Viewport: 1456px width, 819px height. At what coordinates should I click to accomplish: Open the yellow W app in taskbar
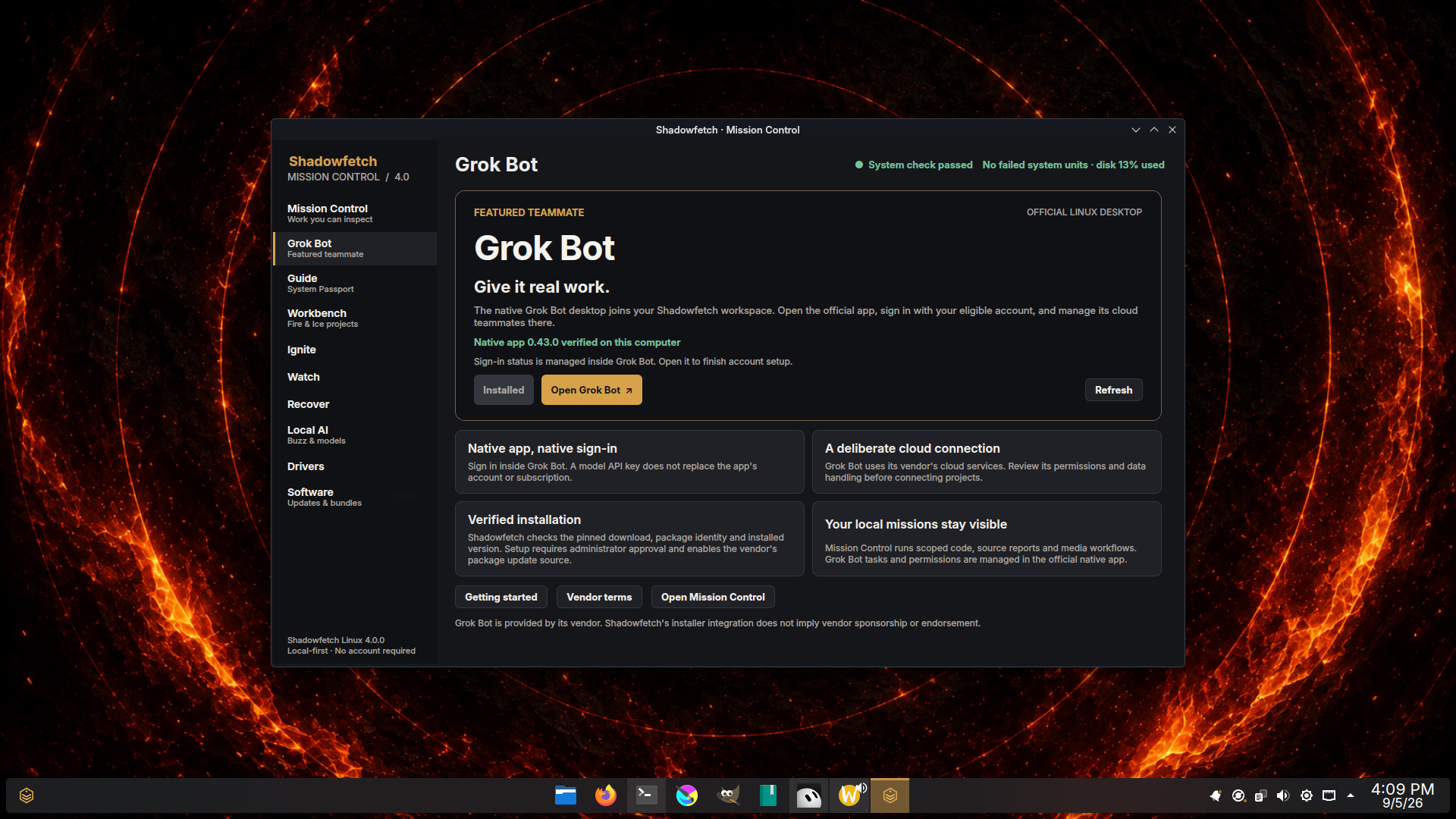(849, 795)
